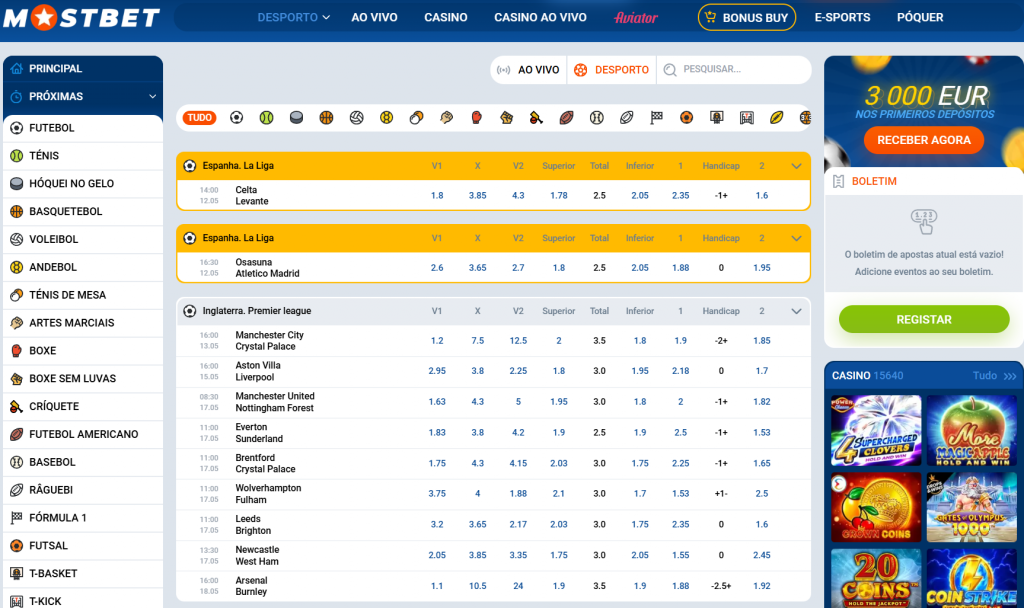
Task: Open the Crown Coins game thumbnail
Action: (x=876, y=507)
